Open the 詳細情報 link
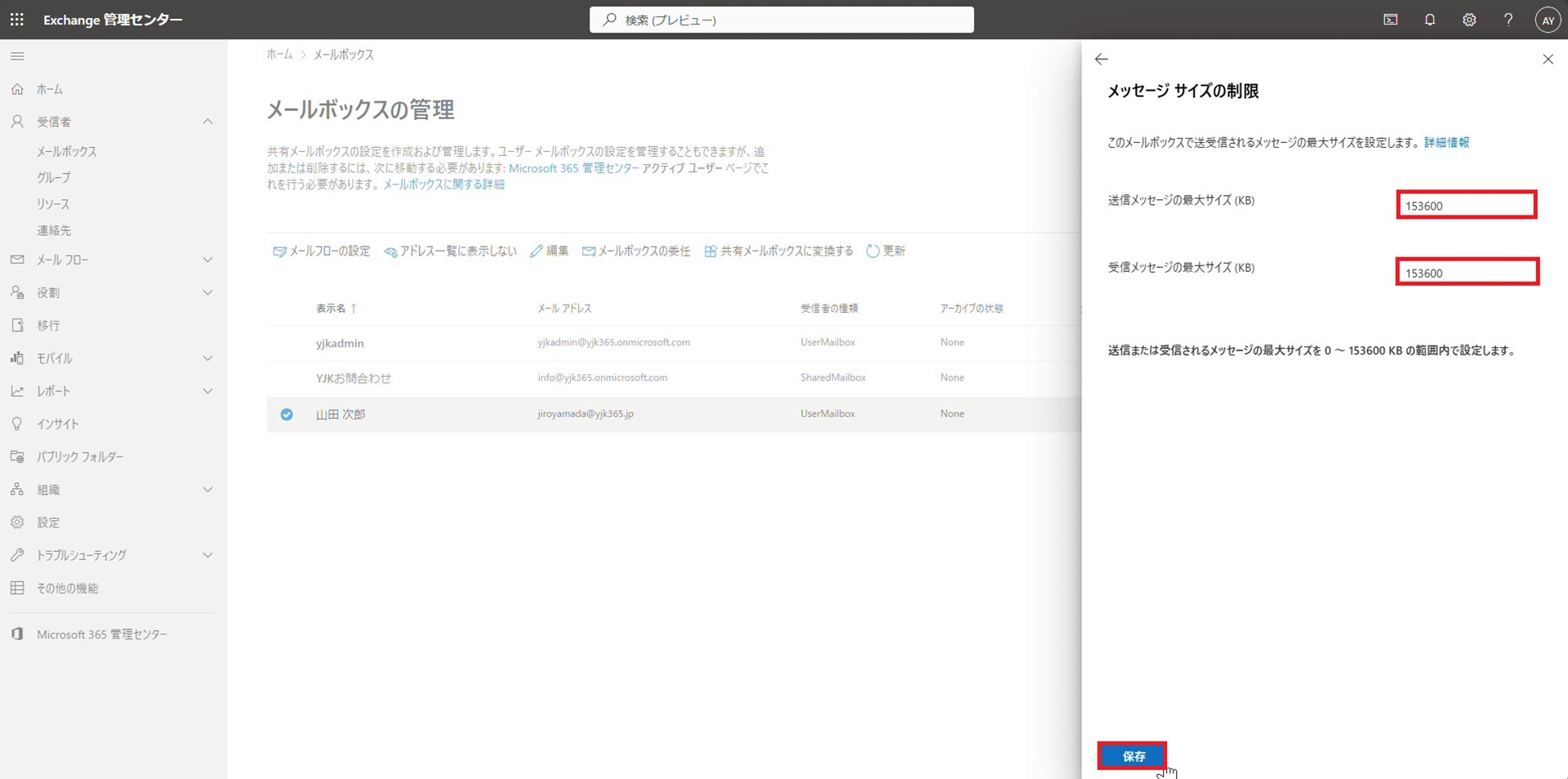1568x779 pixels. pos(1446,143)
